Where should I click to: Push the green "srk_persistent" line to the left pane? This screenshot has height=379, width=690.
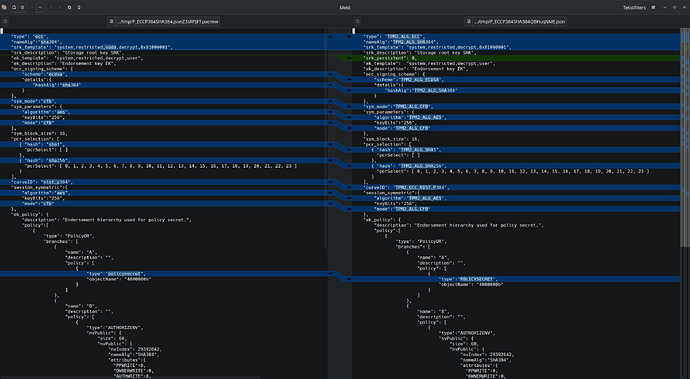349,58
